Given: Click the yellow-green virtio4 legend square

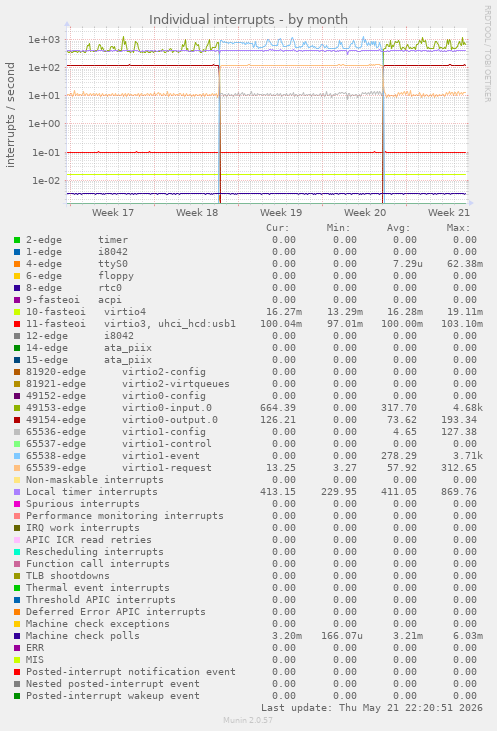Looking at the screenshot, I should [17, 312].
